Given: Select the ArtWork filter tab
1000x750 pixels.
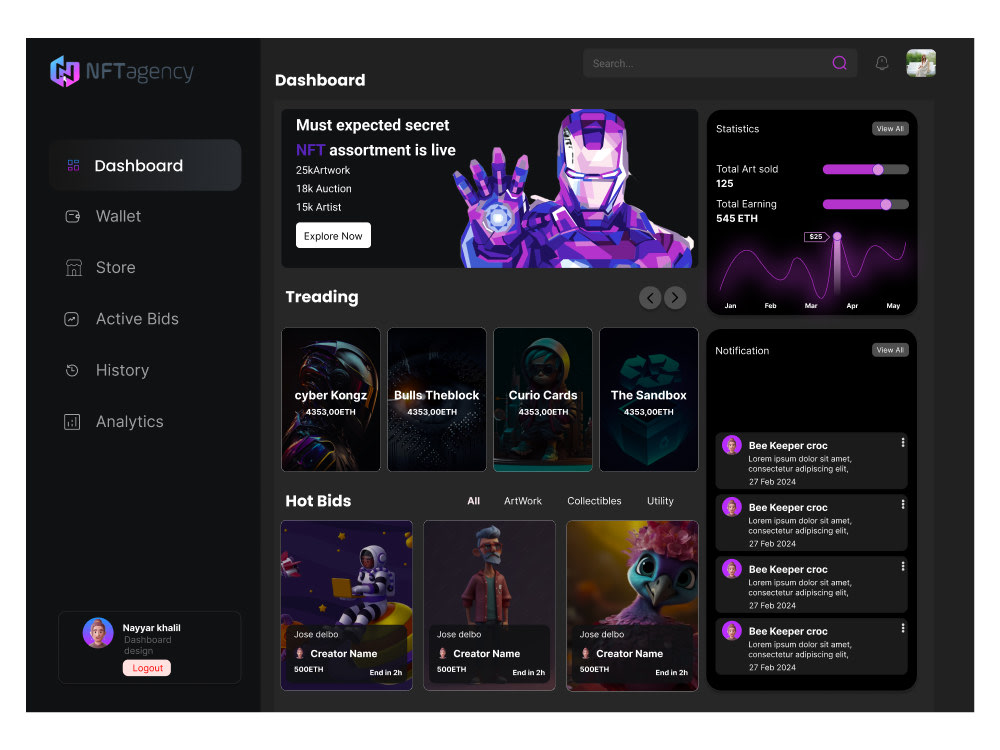Looking at the screenshot, I should click(523, 501).
